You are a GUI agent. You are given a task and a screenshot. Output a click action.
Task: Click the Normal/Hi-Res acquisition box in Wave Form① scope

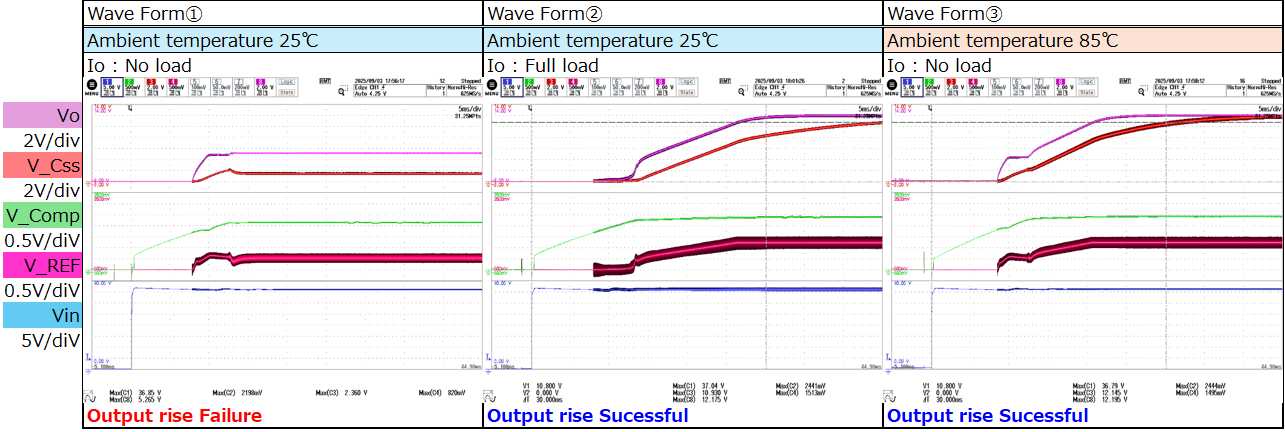(x=464, y=91)
